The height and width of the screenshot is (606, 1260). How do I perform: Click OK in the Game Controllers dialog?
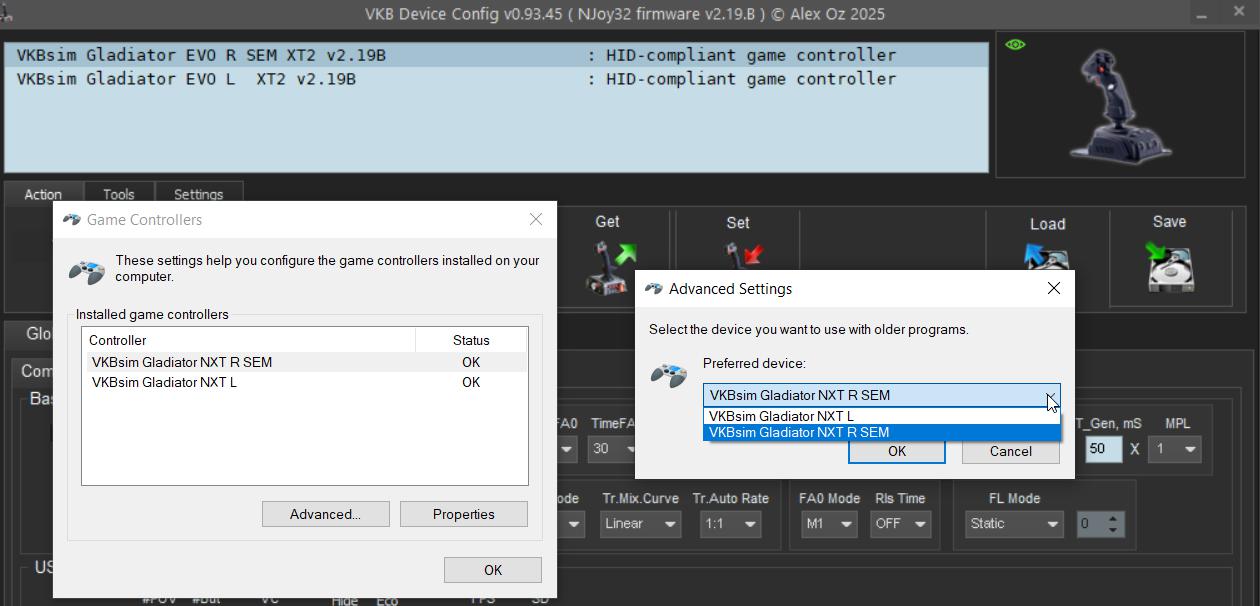pos(493,570)
